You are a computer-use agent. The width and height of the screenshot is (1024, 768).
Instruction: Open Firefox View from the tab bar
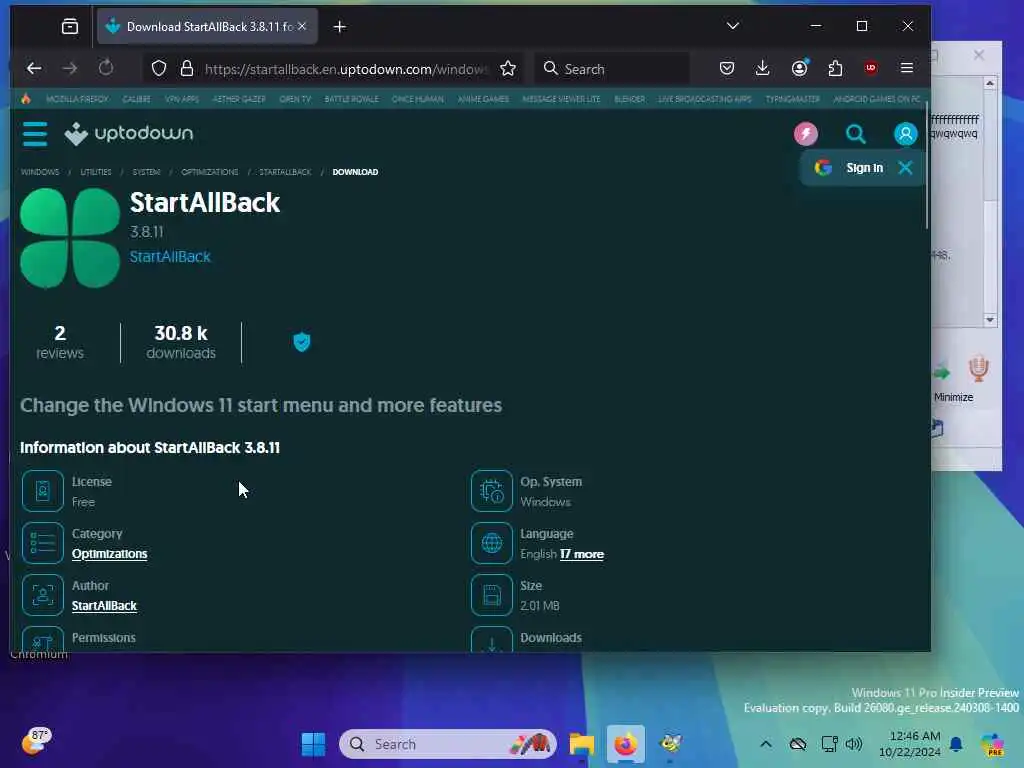point(70,26)
